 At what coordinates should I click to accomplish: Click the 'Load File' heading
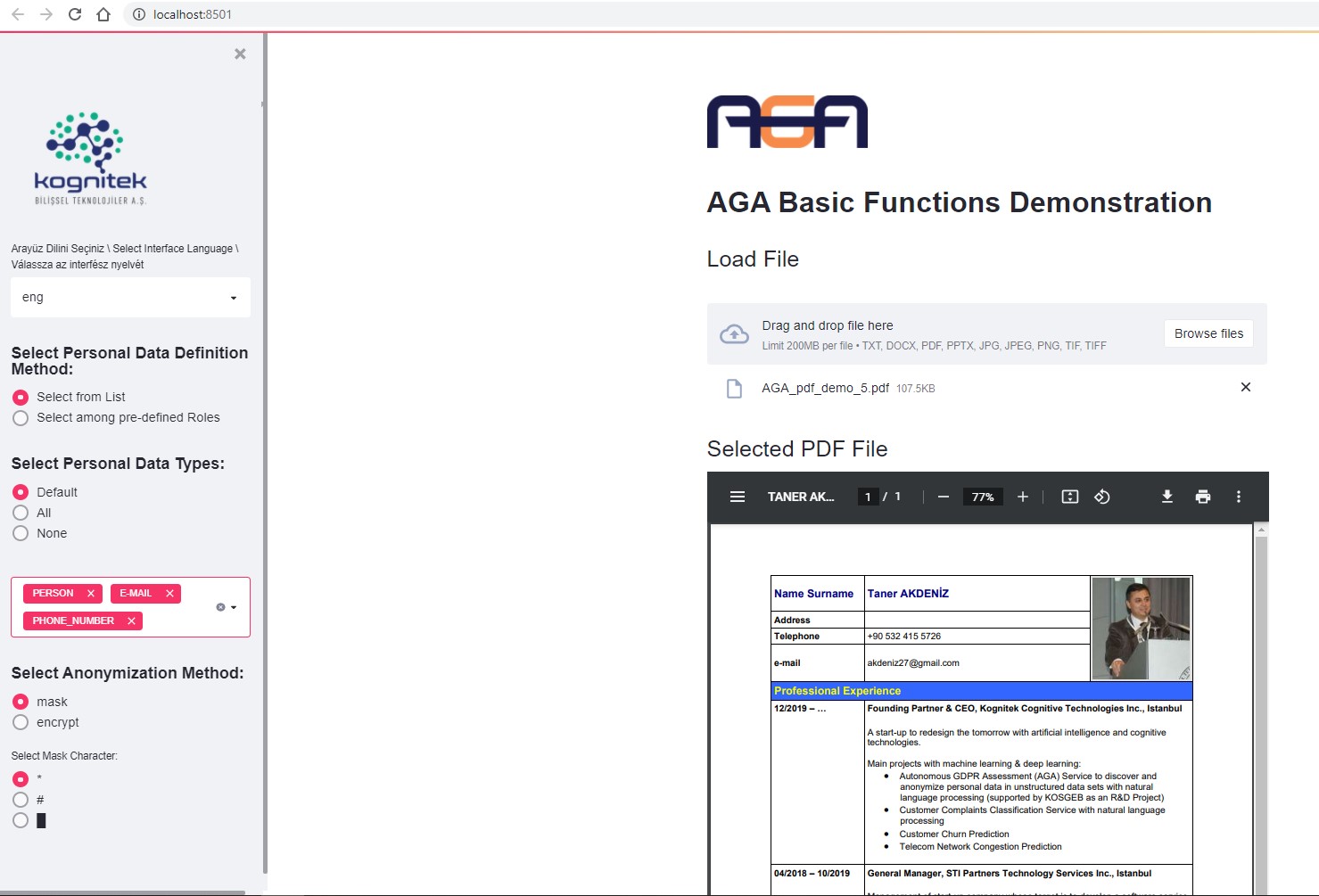[753, 259]
